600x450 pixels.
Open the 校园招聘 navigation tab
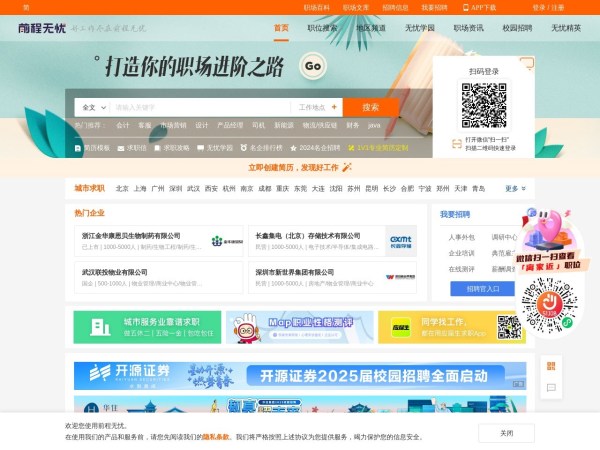(x=517, y=28)
